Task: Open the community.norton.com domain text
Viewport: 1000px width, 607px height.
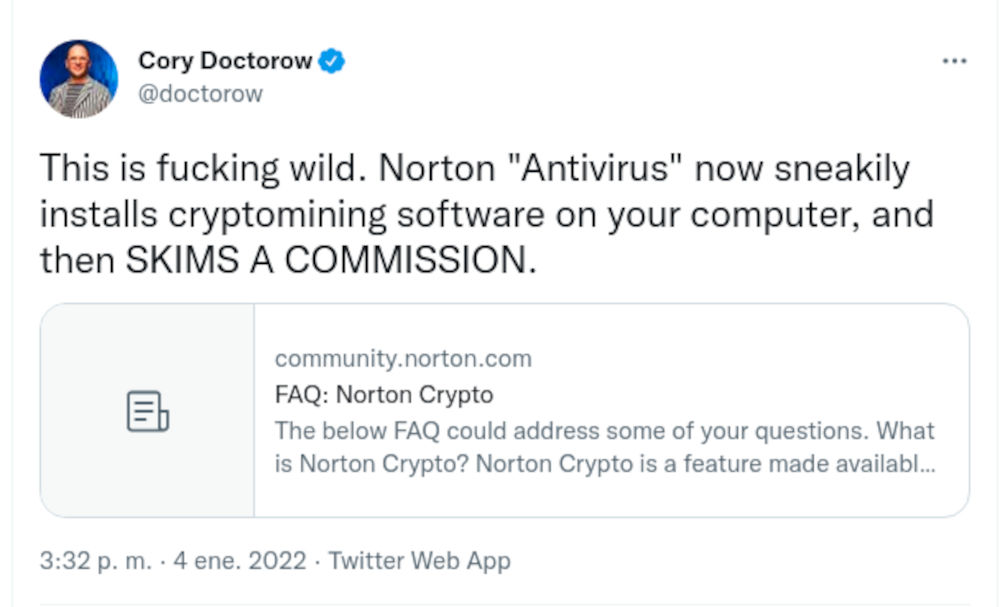Action: pos(403,359)
